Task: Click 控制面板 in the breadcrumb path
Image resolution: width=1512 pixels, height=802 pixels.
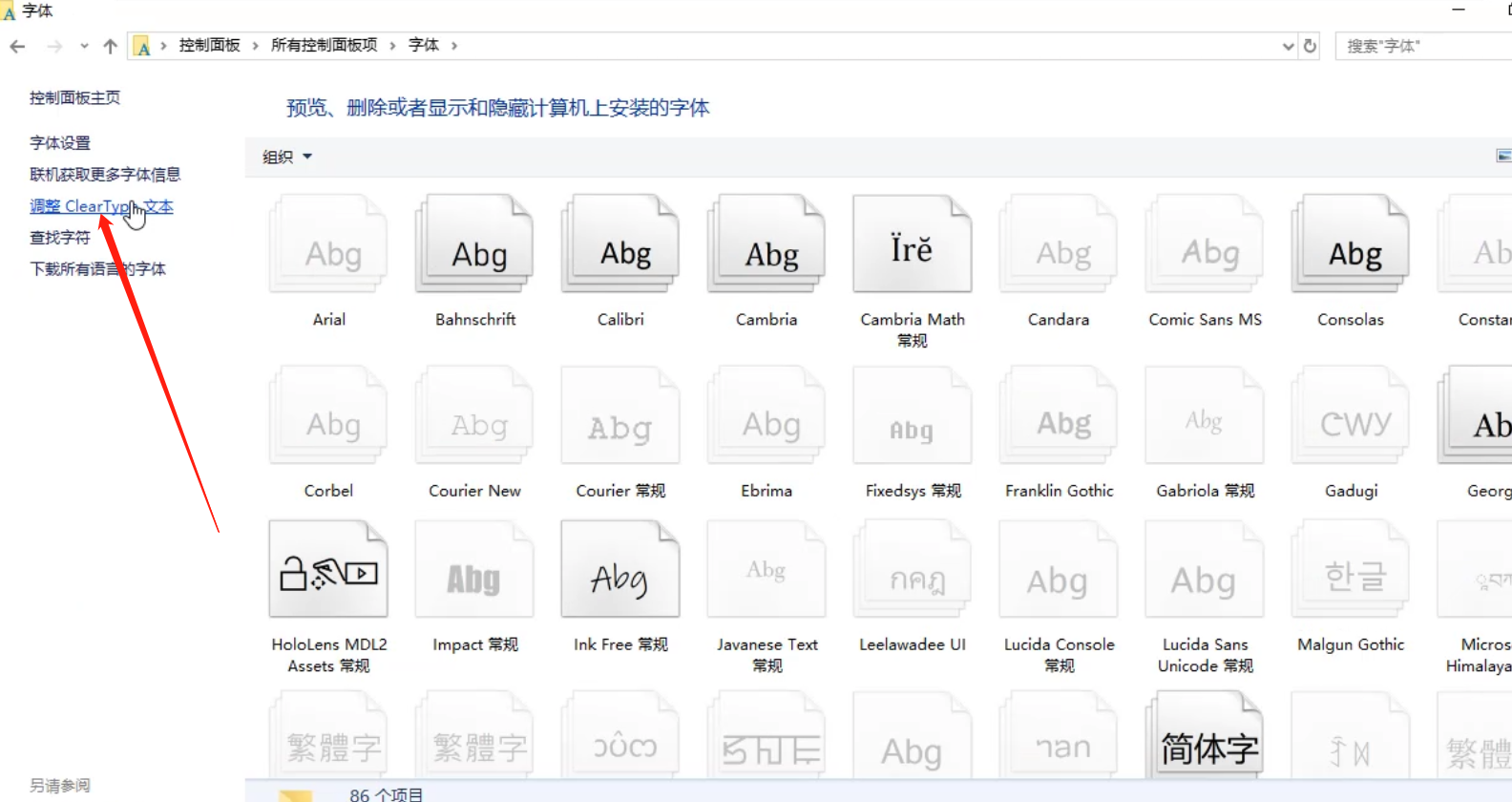Action: coord(209,45)
